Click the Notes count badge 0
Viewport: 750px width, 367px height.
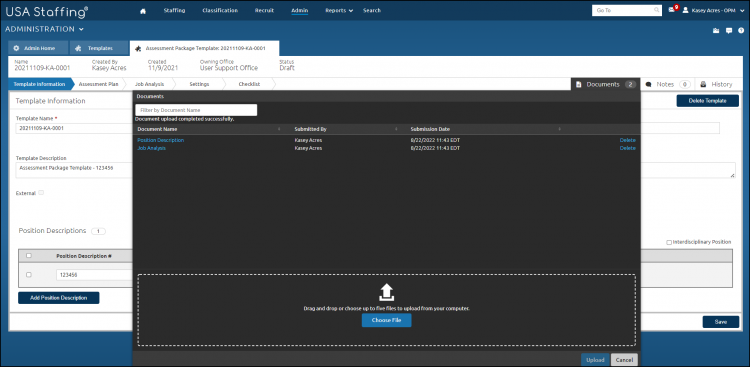pyautogui.click(x=684, y=84)
